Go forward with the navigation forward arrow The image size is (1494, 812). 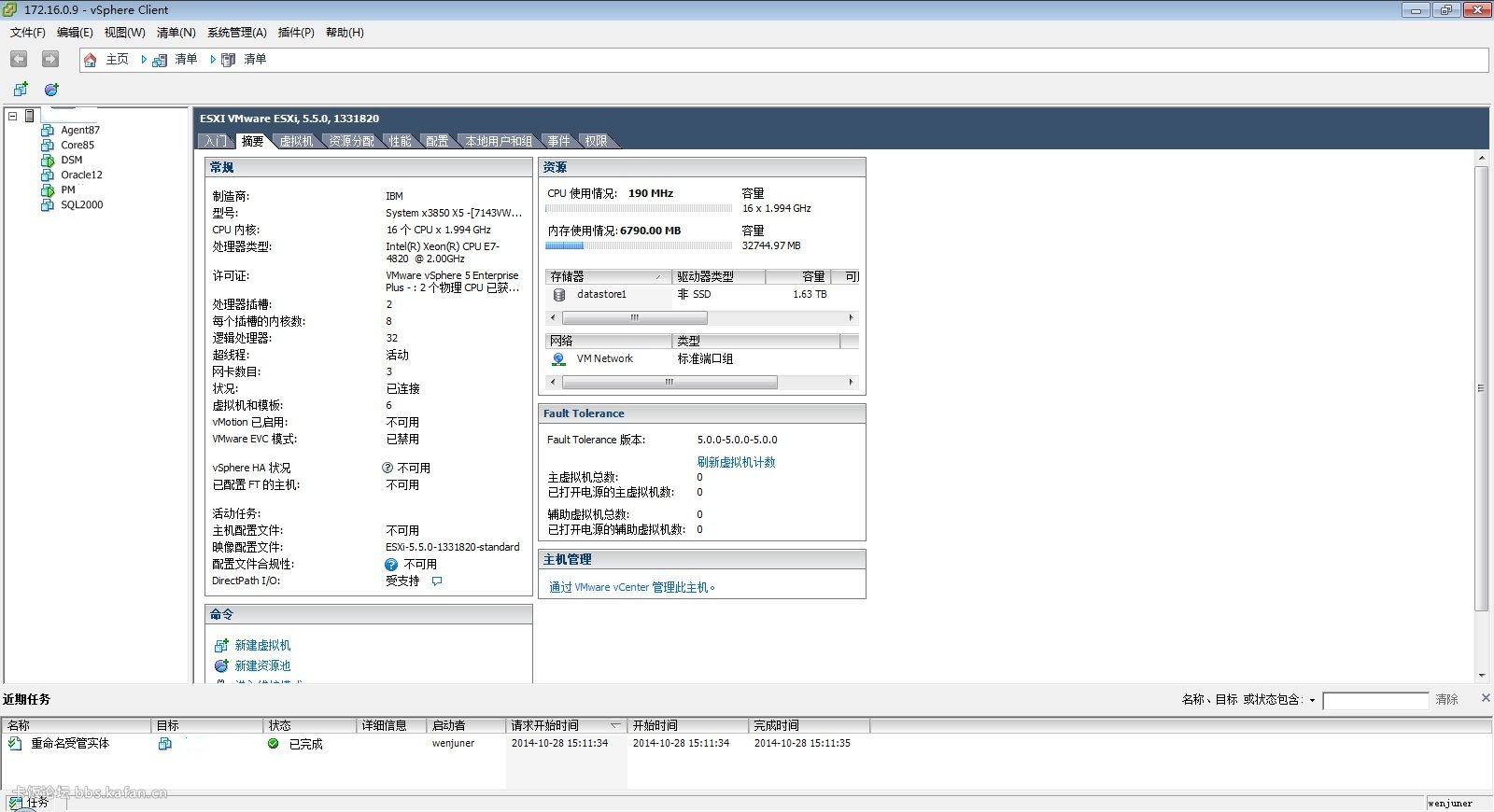coord(50,59)
